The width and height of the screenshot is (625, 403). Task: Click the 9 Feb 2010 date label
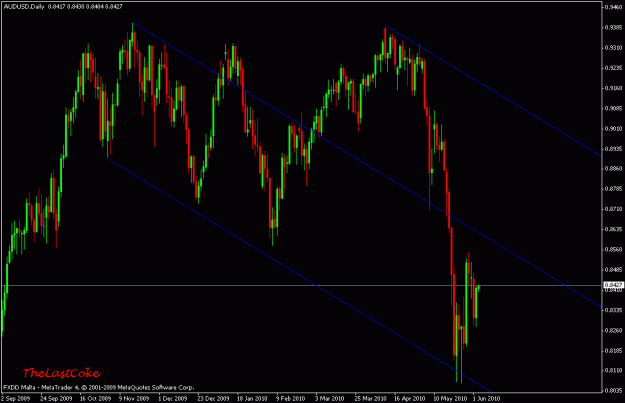click(x=291, y=398)
